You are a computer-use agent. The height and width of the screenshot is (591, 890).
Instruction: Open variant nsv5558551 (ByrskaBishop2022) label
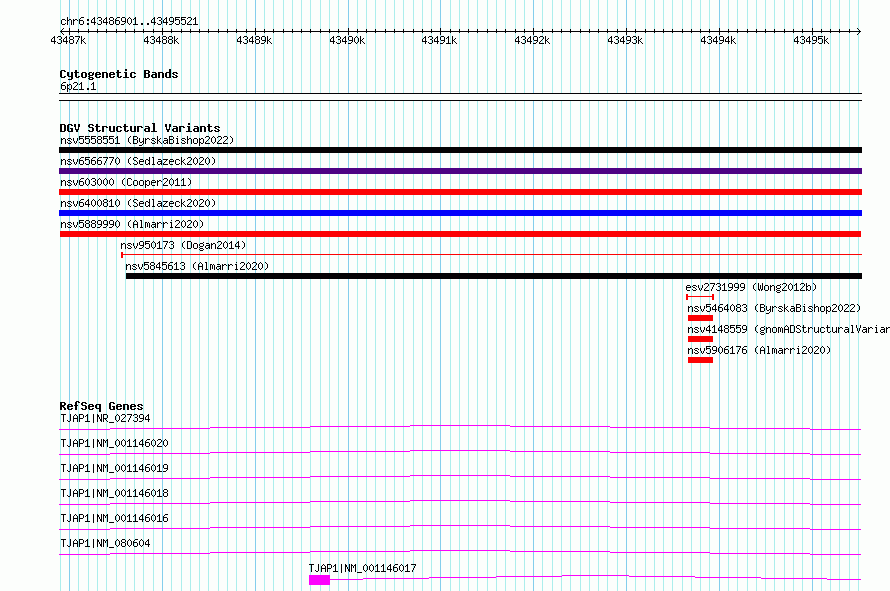click(x=147, y=140)
